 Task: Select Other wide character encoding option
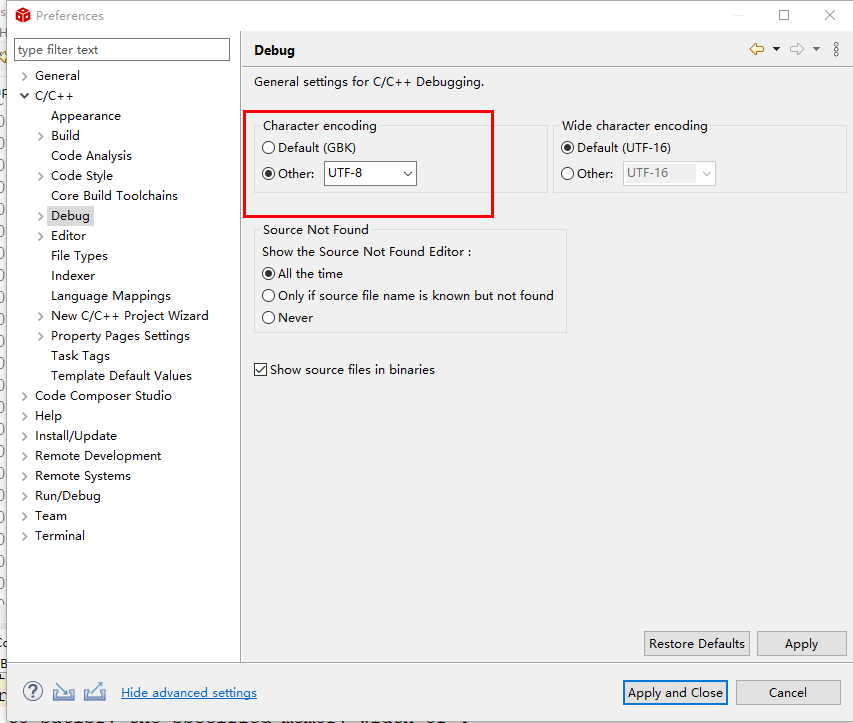[568, 174]
